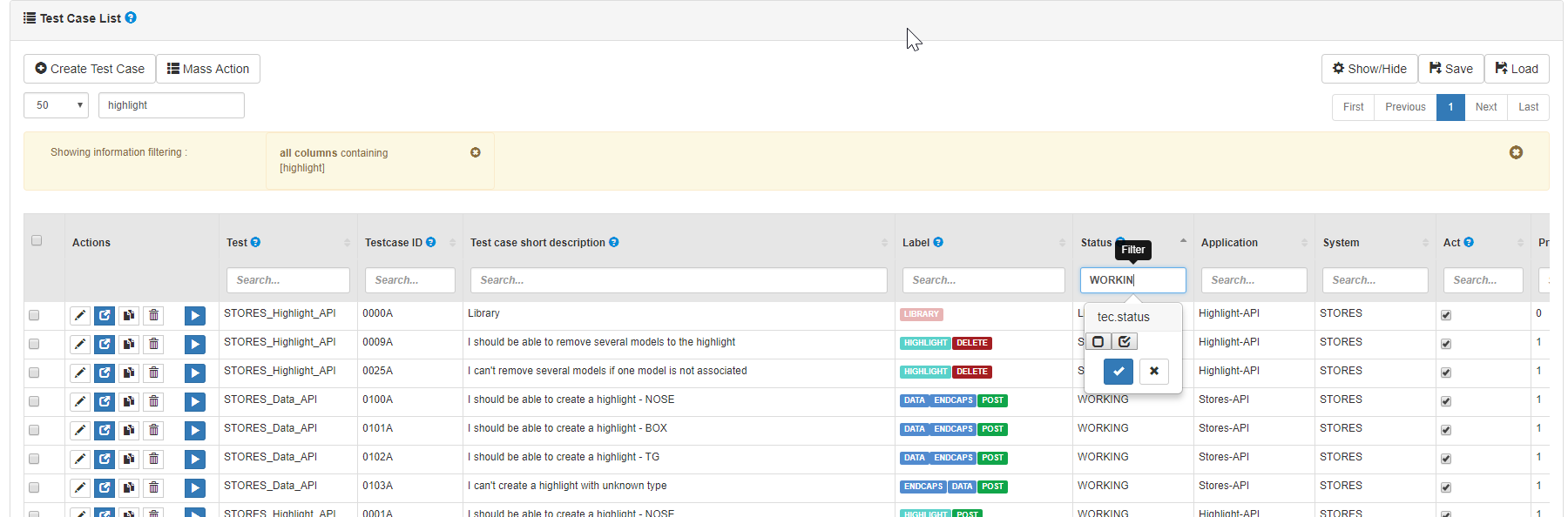Focus System column search field
Screen dimensions: 1568x517
1375,280
